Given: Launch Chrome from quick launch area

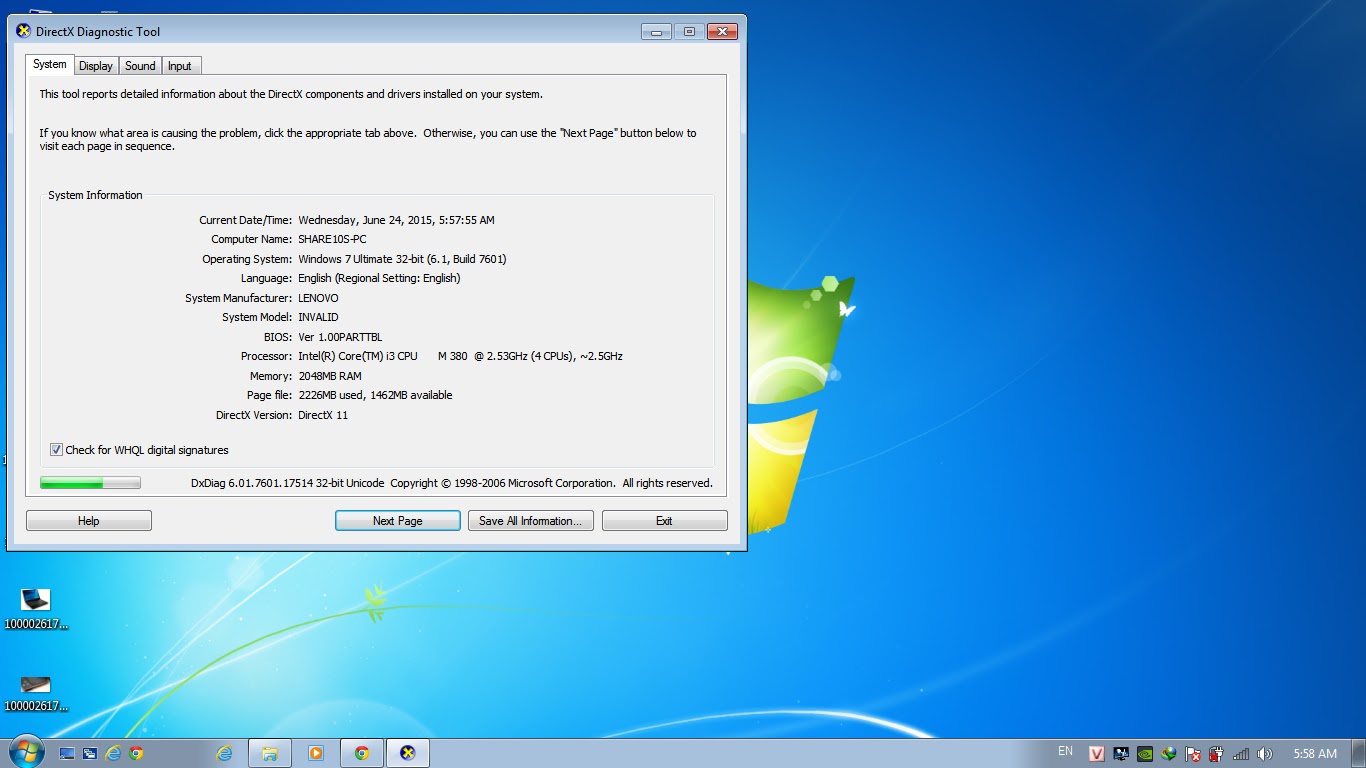Looking at the screenshot, I should click(x=136, y=753).
